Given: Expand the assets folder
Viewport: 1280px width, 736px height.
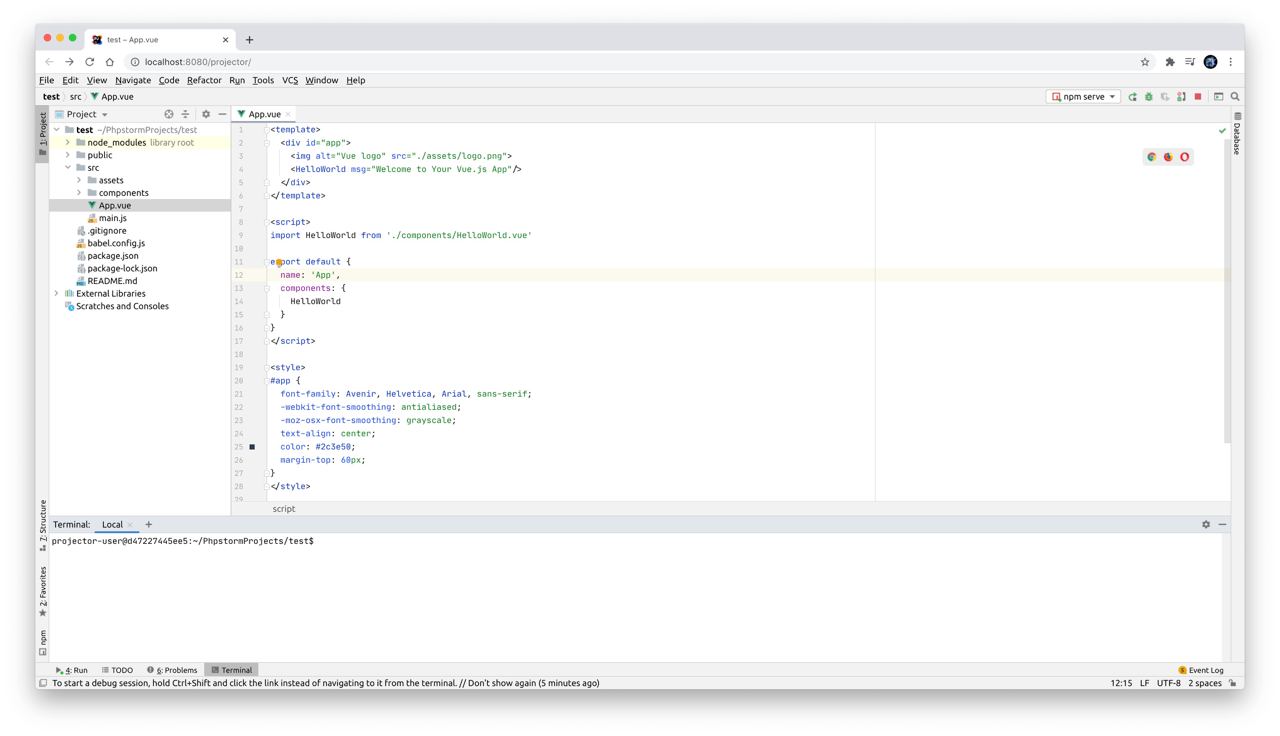Looking at the screenshot, I should [79, 180].
